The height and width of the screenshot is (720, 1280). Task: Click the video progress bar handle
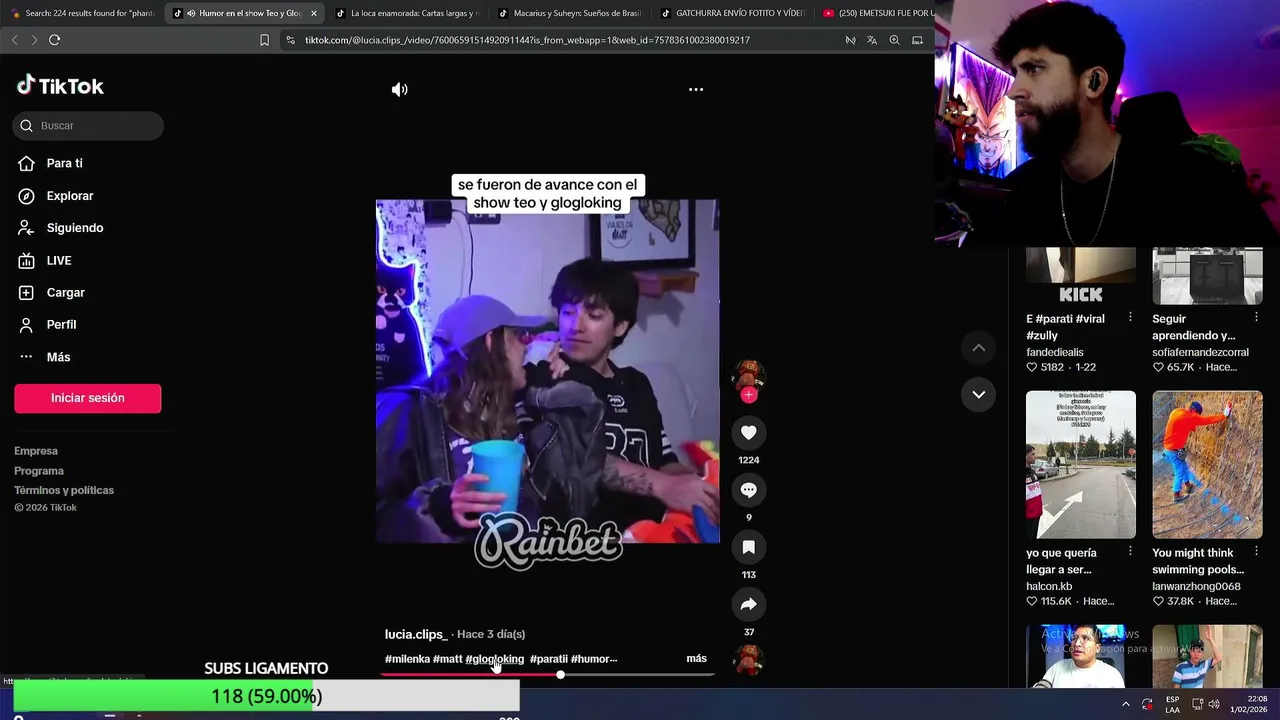click(x=560, y=675)
